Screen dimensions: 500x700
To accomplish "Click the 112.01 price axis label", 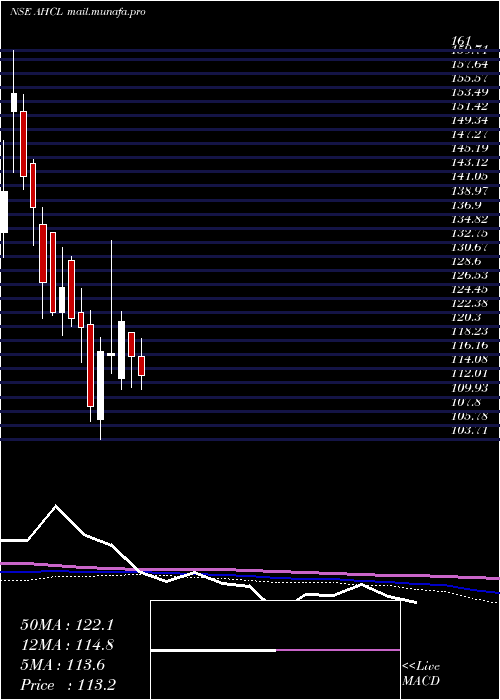I will (x=469, y=373).
